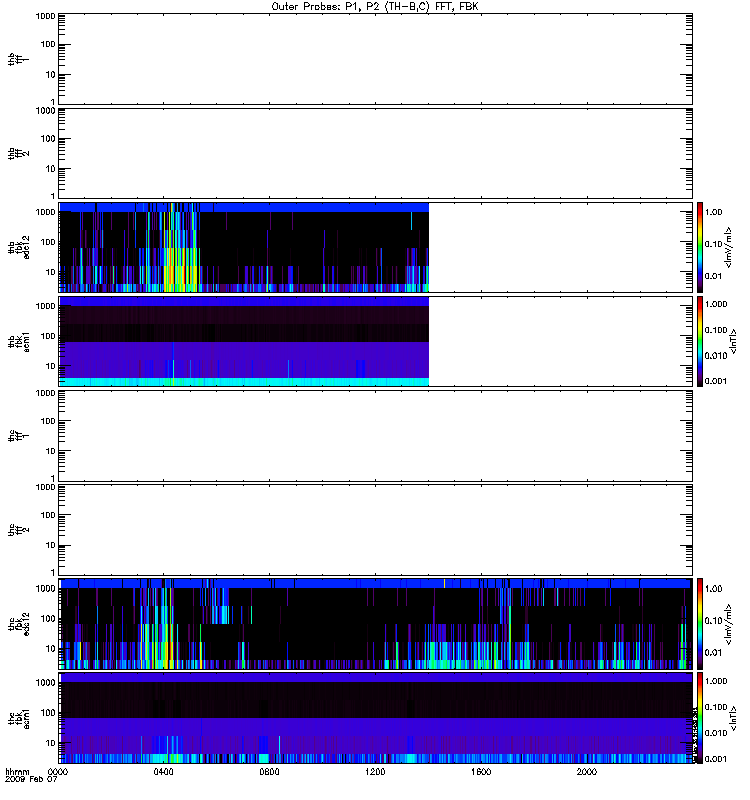This screenshot has width=750, height=800.
Task: Click the thb fbk edc12 panel label
Action: click(18, 247)
